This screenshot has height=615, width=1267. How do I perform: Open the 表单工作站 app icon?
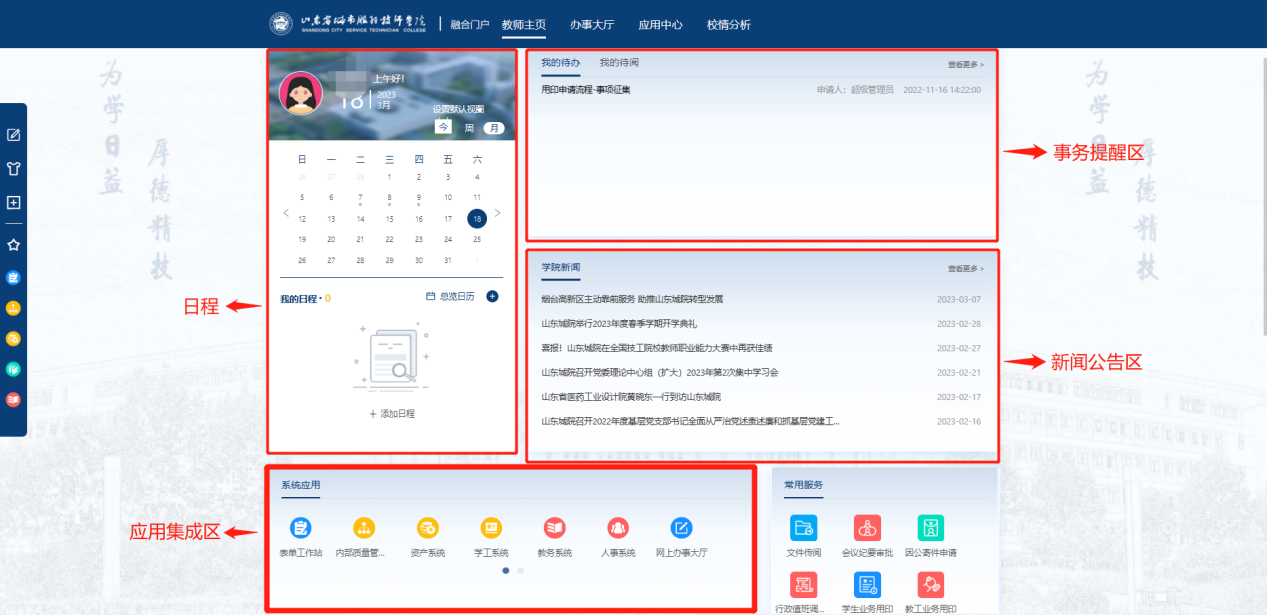(300, 528)
